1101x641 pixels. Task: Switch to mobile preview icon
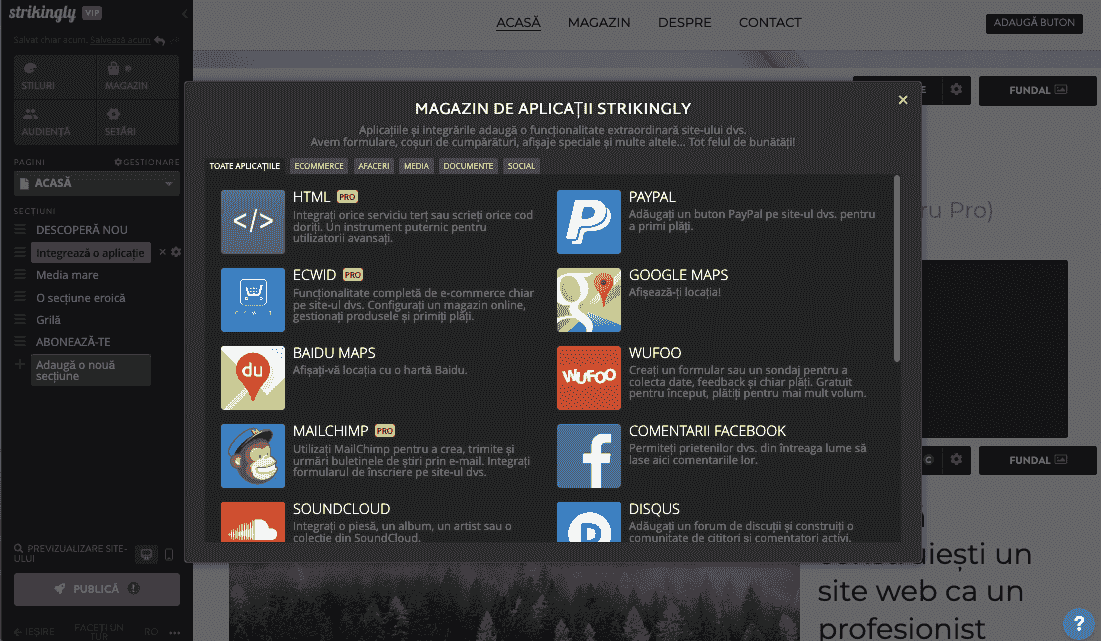click(169, 555)
